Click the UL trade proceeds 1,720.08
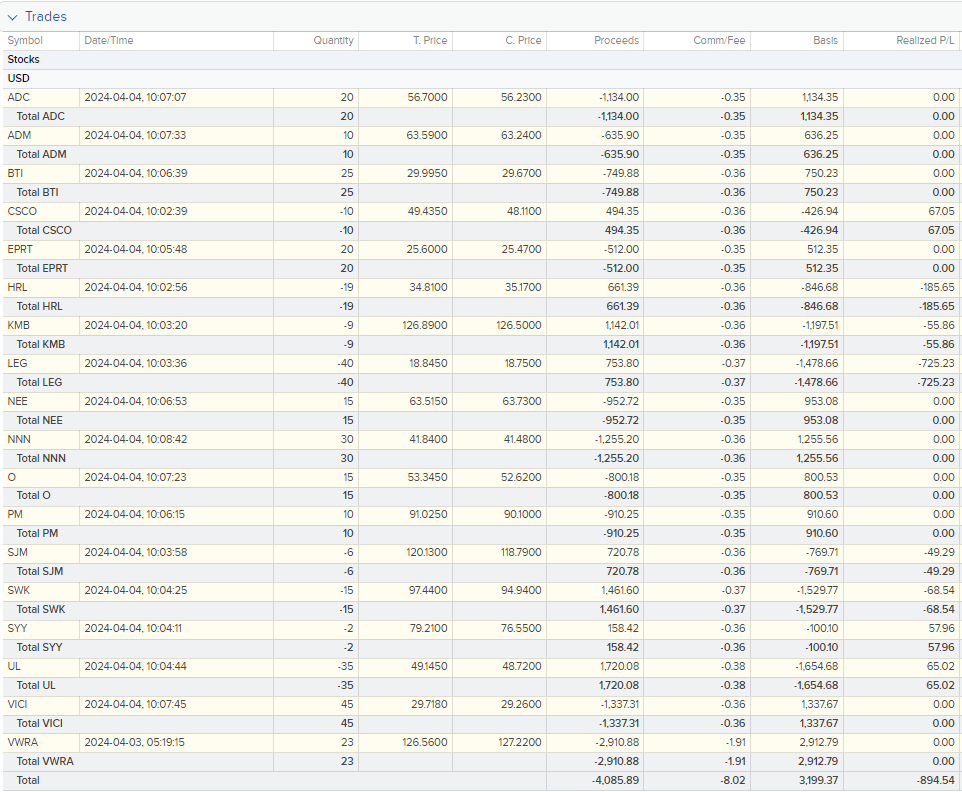The width and height of the screenshot is (962, 792). pos(618,667)
